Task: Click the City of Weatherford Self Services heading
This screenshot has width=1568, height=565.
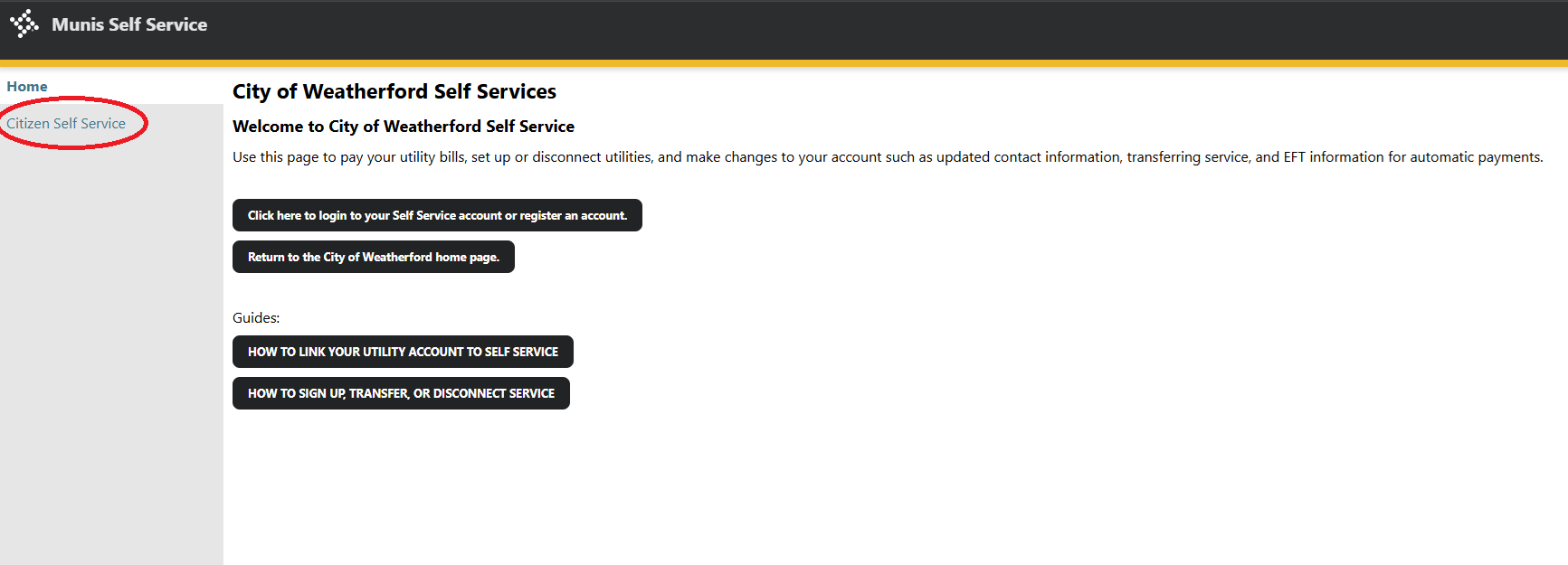Action: (x=394, y=91)
